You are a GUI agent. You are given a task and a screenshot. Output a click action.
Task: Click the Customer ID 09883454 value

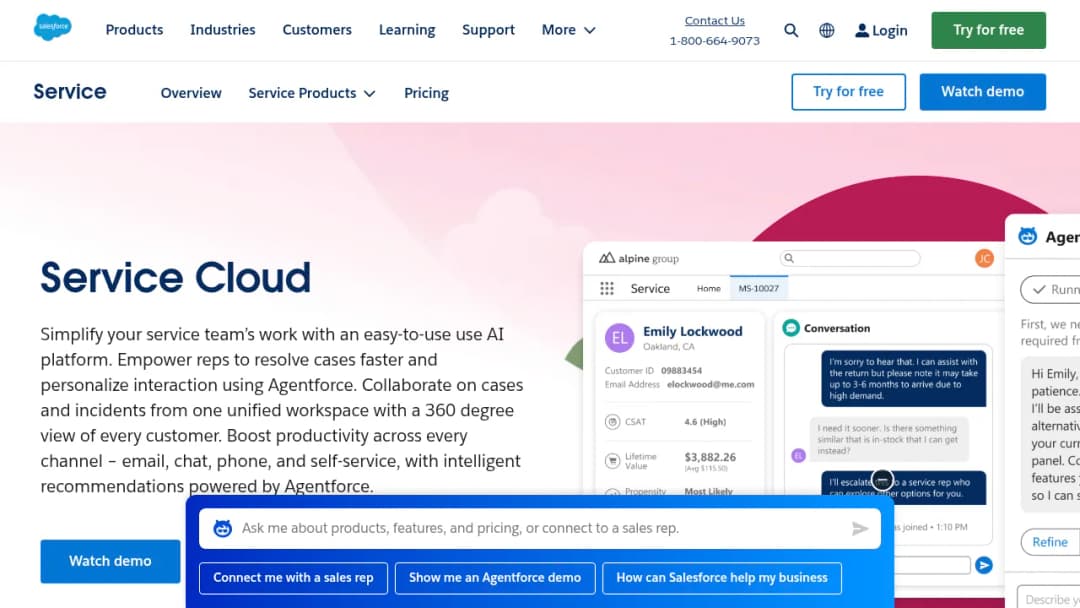[681, 370]
